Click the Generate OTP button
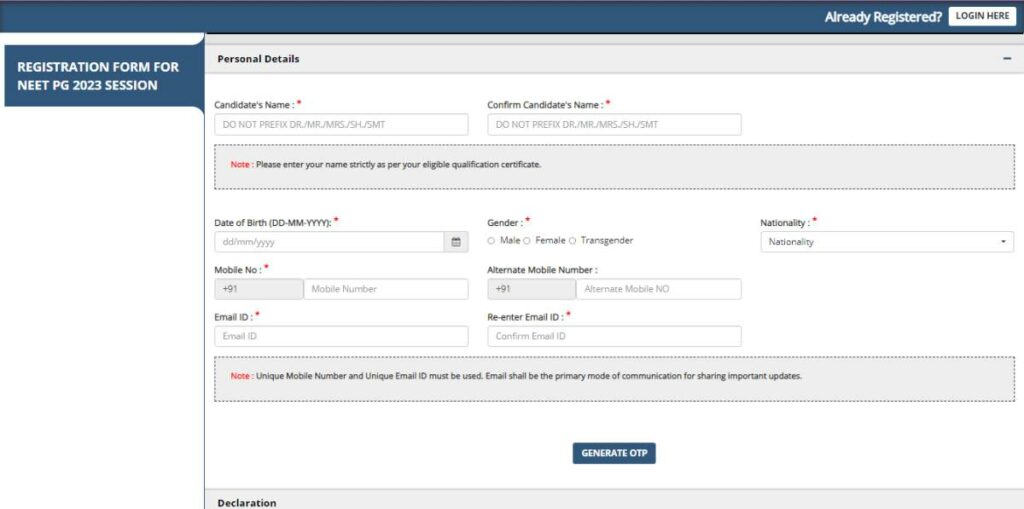The width and height of the screenshot is (1024, 509). click(614, 453)
